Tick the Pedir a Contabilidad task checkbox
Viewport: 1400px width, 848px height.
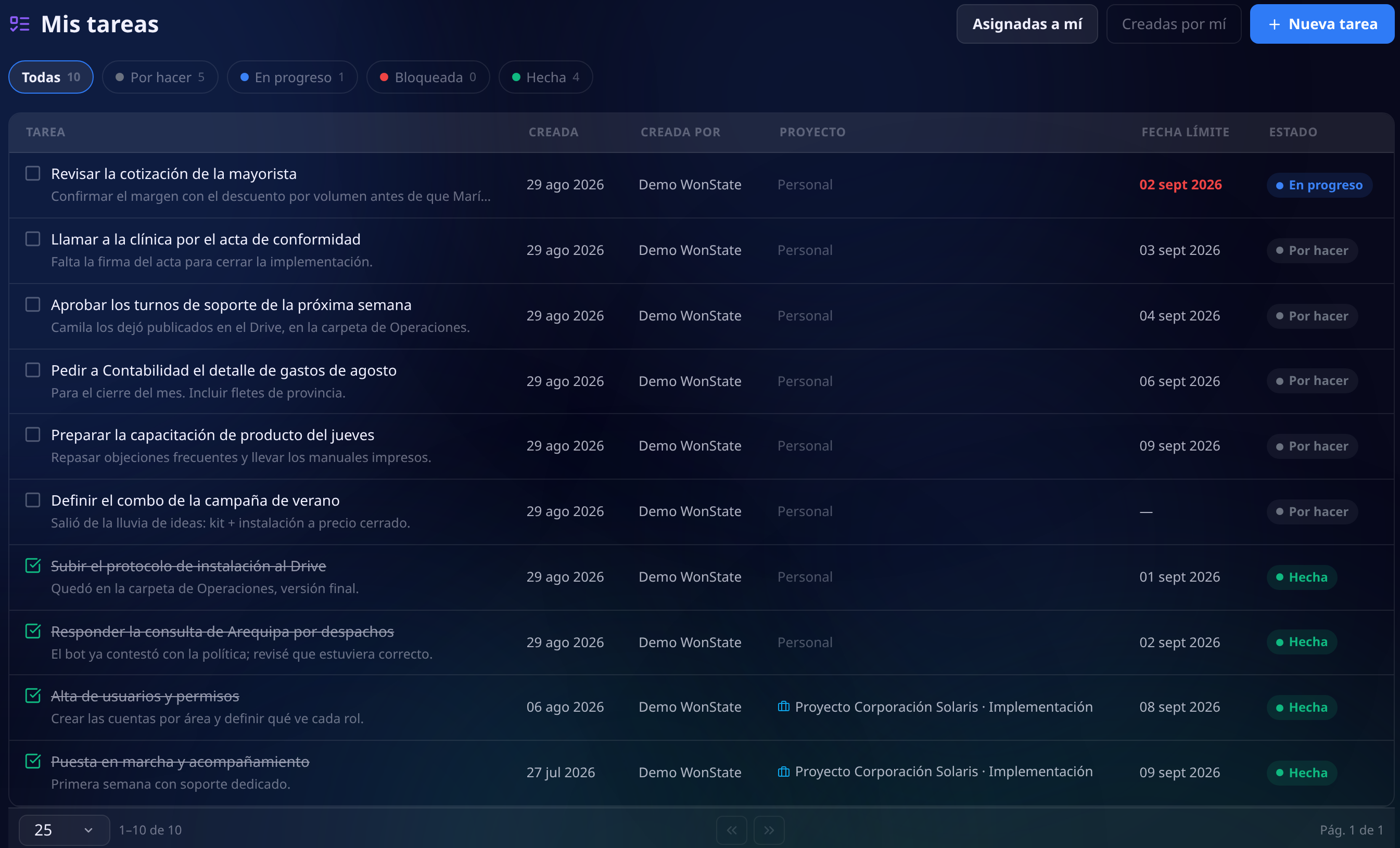[33, 370]
